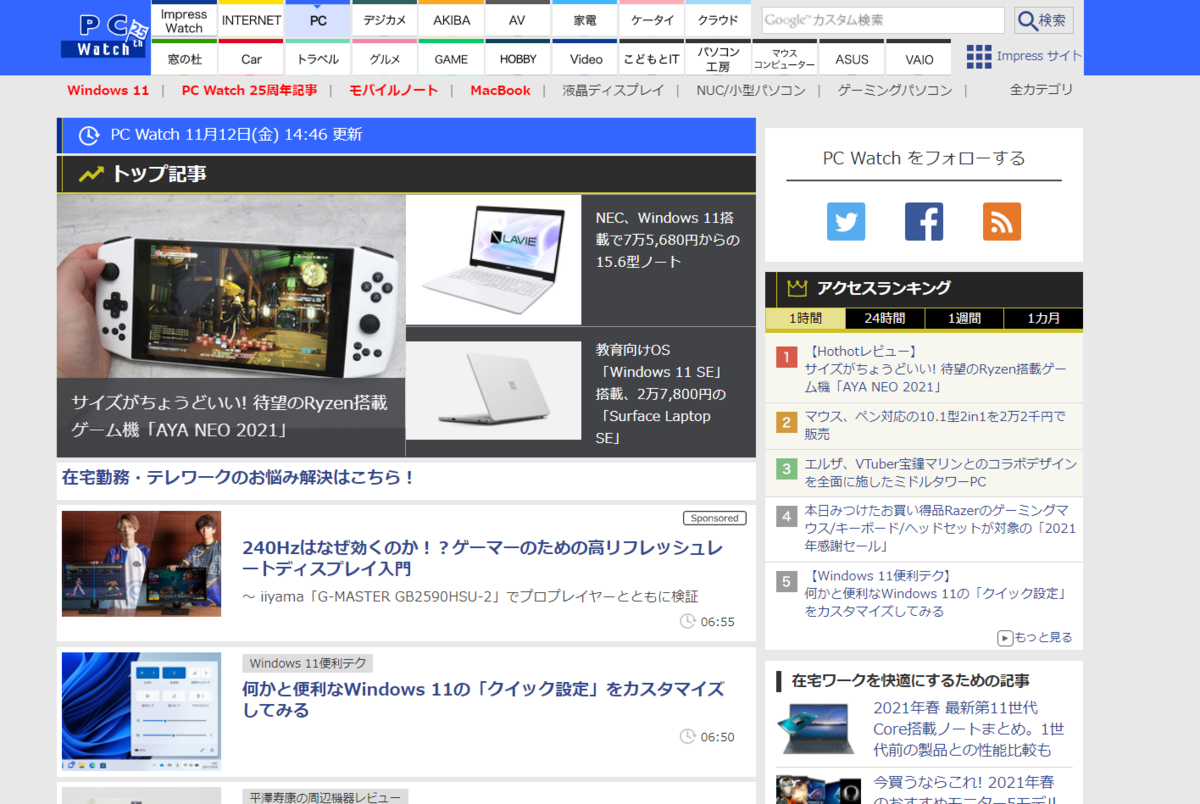This screenshot has height=804, width=1200.
Task: Open ranking 3 エルザ VTuber article
Action: click(x=940, y=473)
